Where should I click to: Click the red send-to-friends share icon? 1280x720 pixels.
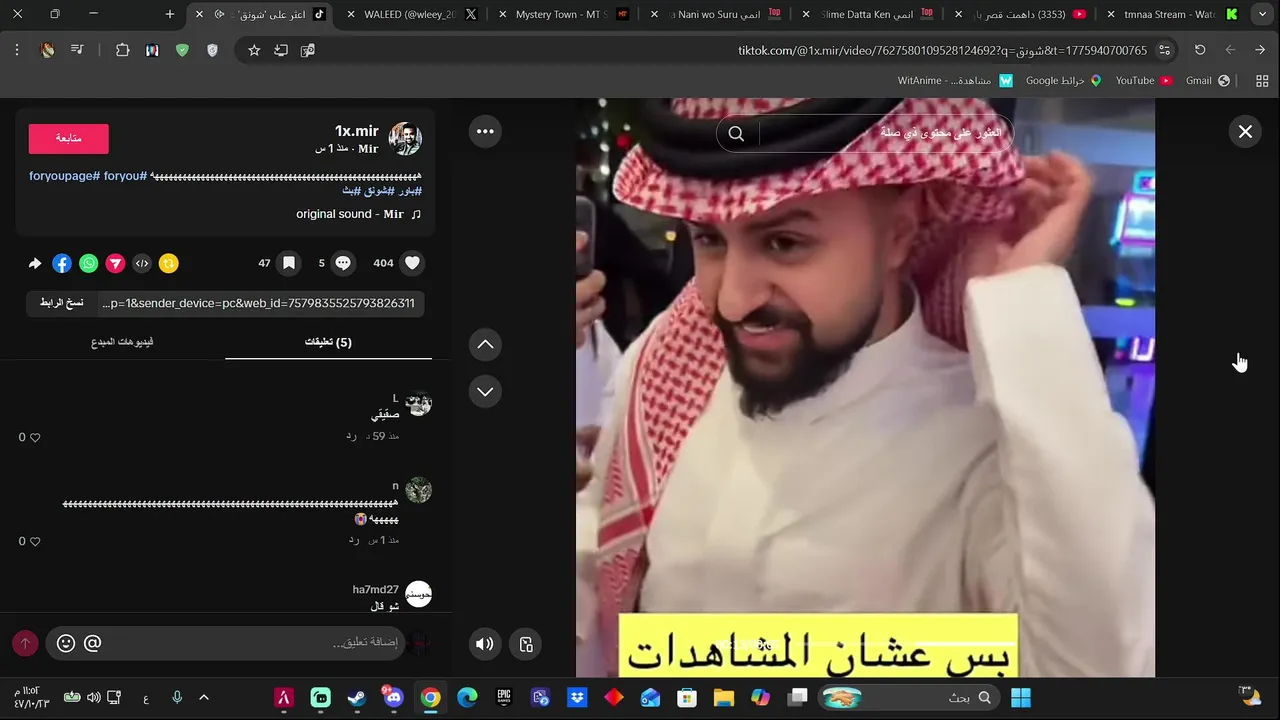pyautogui.click(x=116, y=263)
